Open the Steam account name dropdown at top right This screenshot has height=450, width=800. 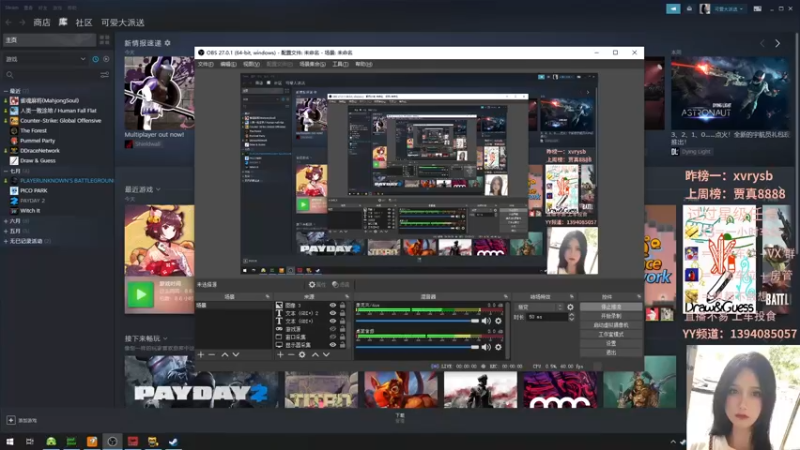pos(728,9)
